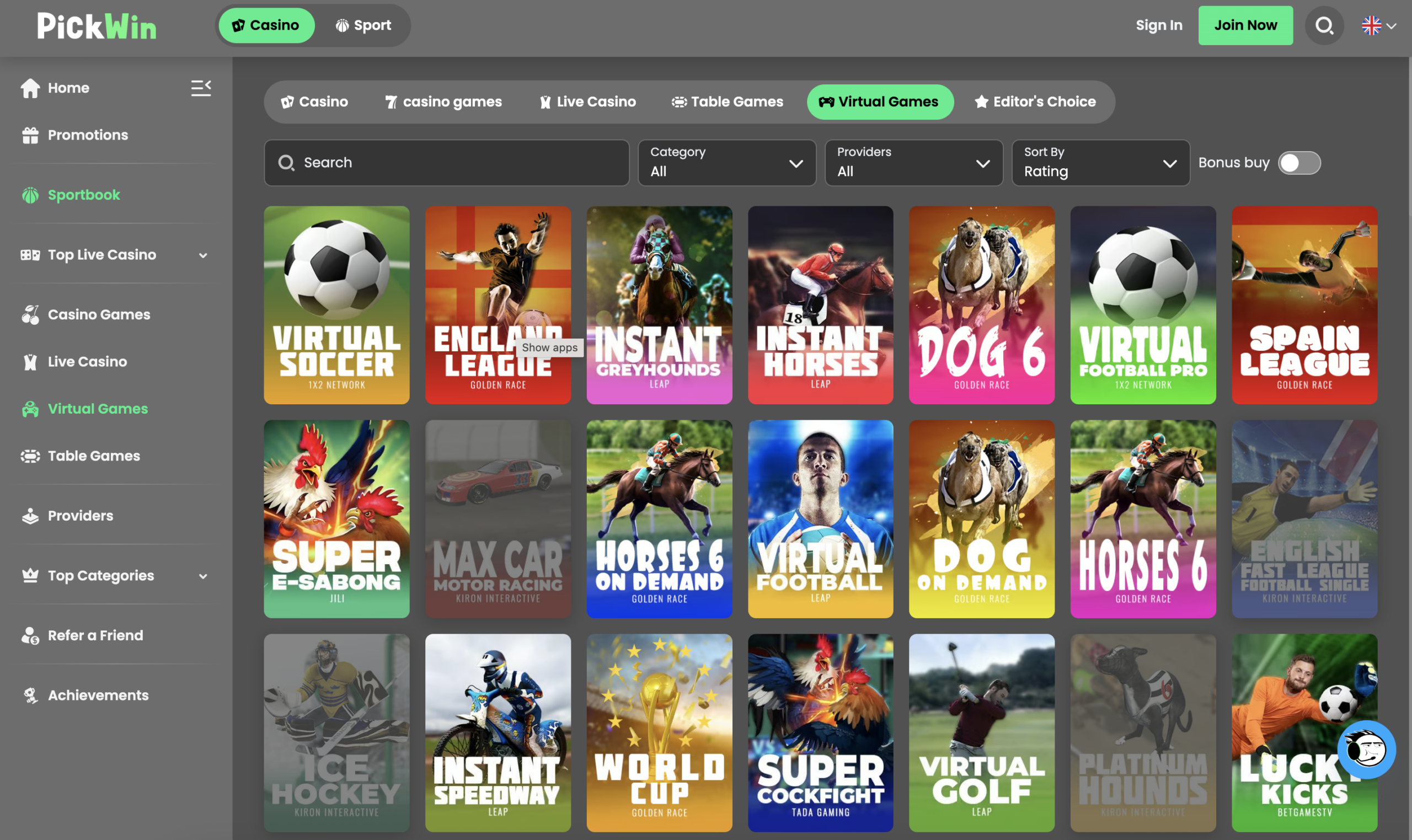Open the Ice Hockey game tile
This screenshot has width=1412, height=840.
(336, 733)
